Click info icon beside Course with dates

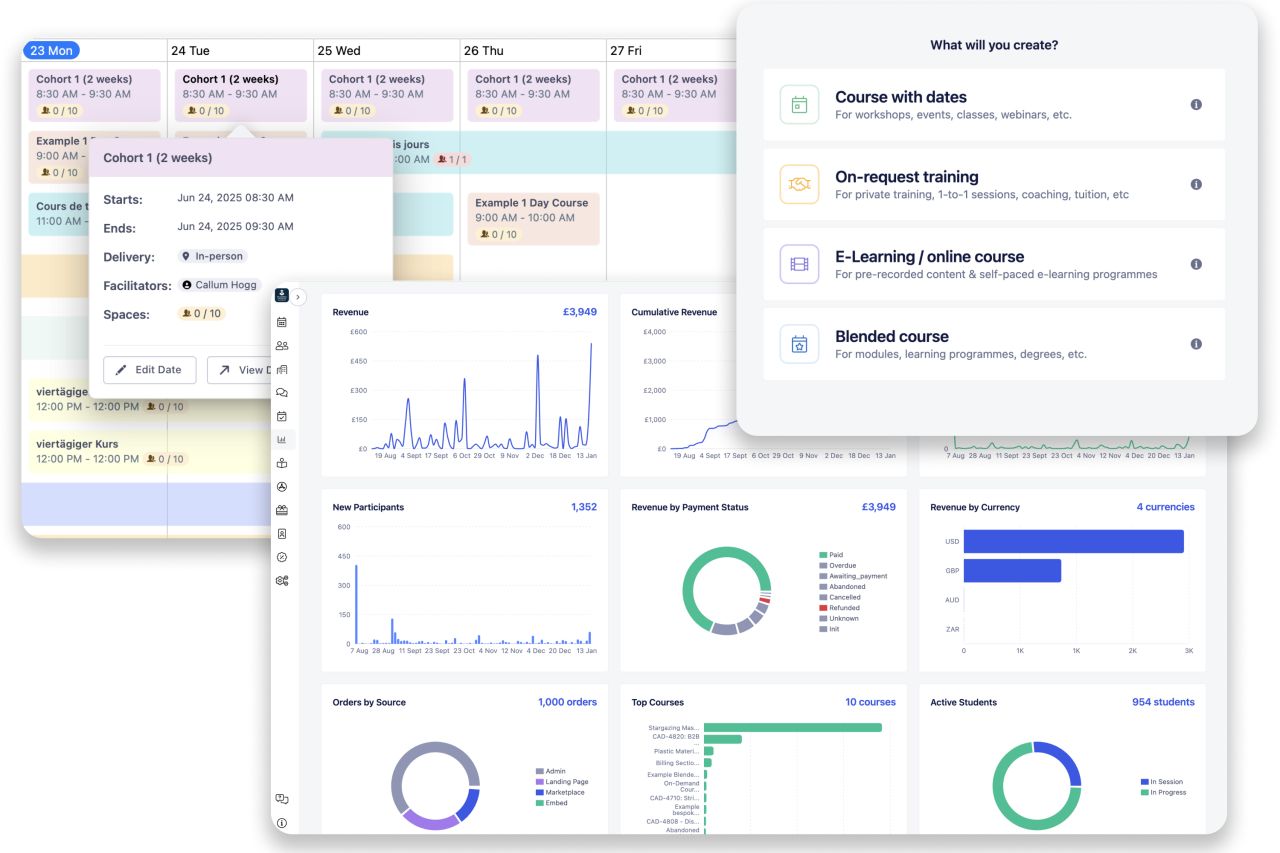(1196, 104)
